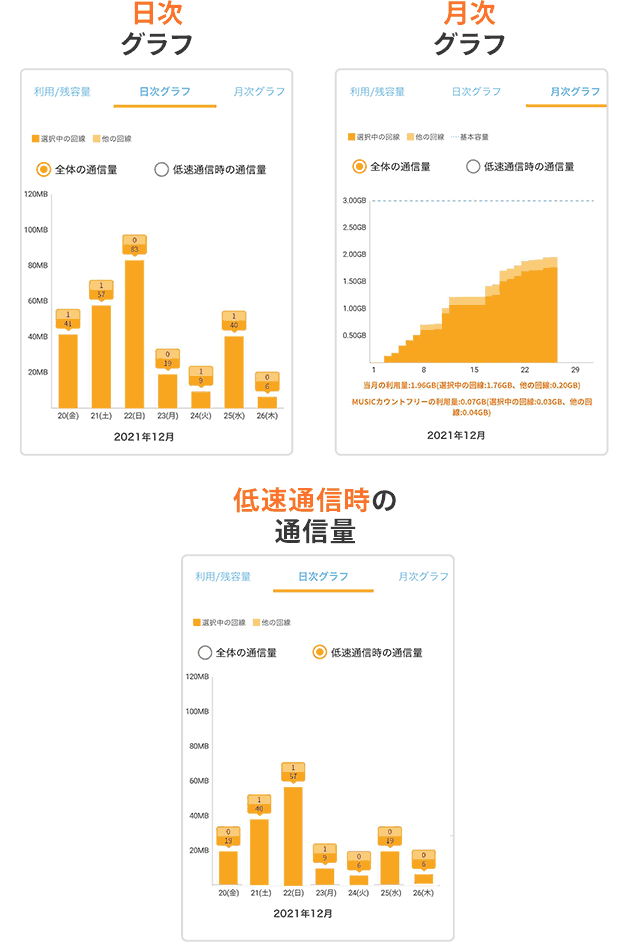Click the 3.00GB dotted capacity line
Image resolution: width=630 pixels, height=942 pixels.
click(482, 201)
